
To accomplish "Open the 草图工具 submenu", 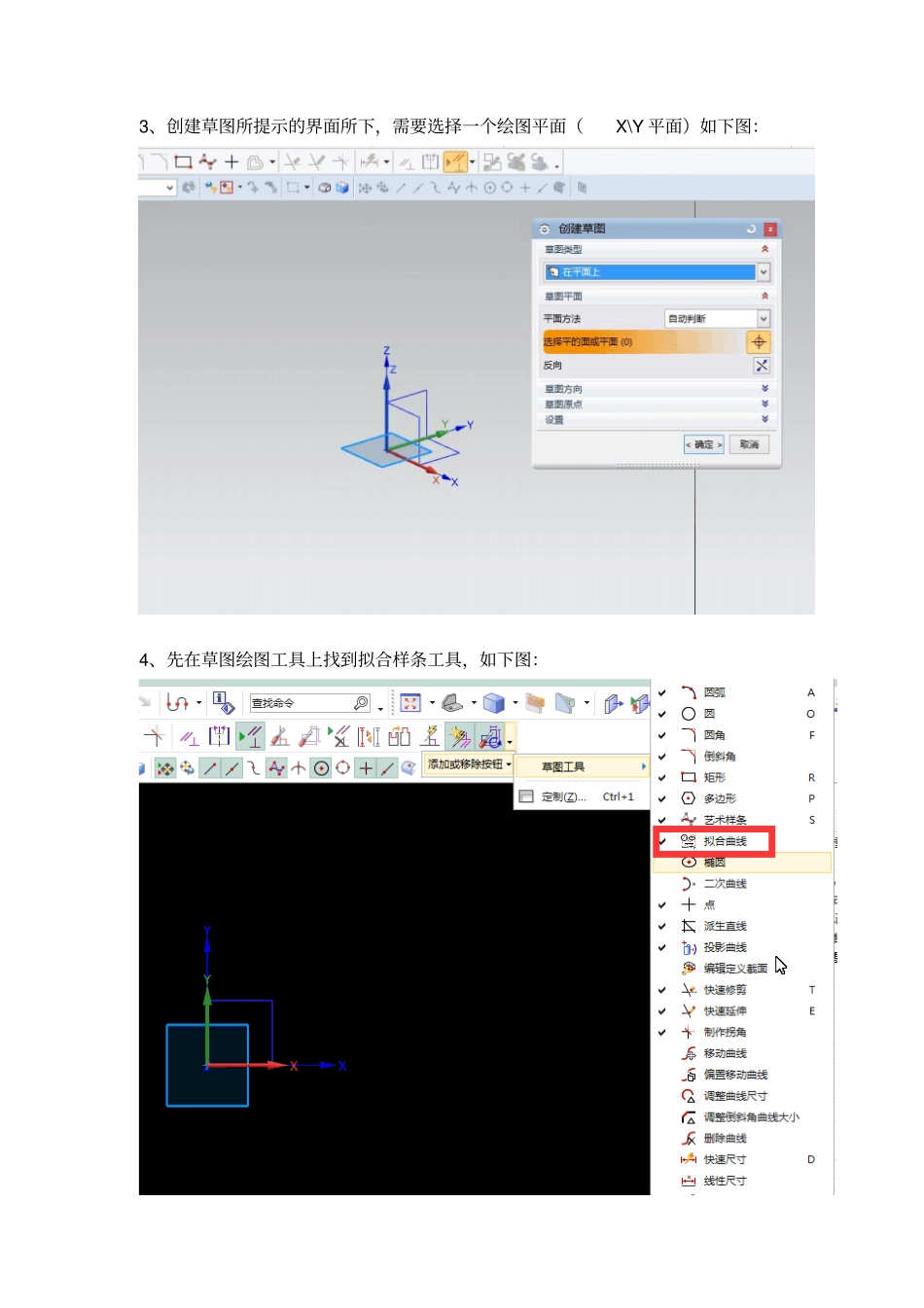I will [582, 767].
